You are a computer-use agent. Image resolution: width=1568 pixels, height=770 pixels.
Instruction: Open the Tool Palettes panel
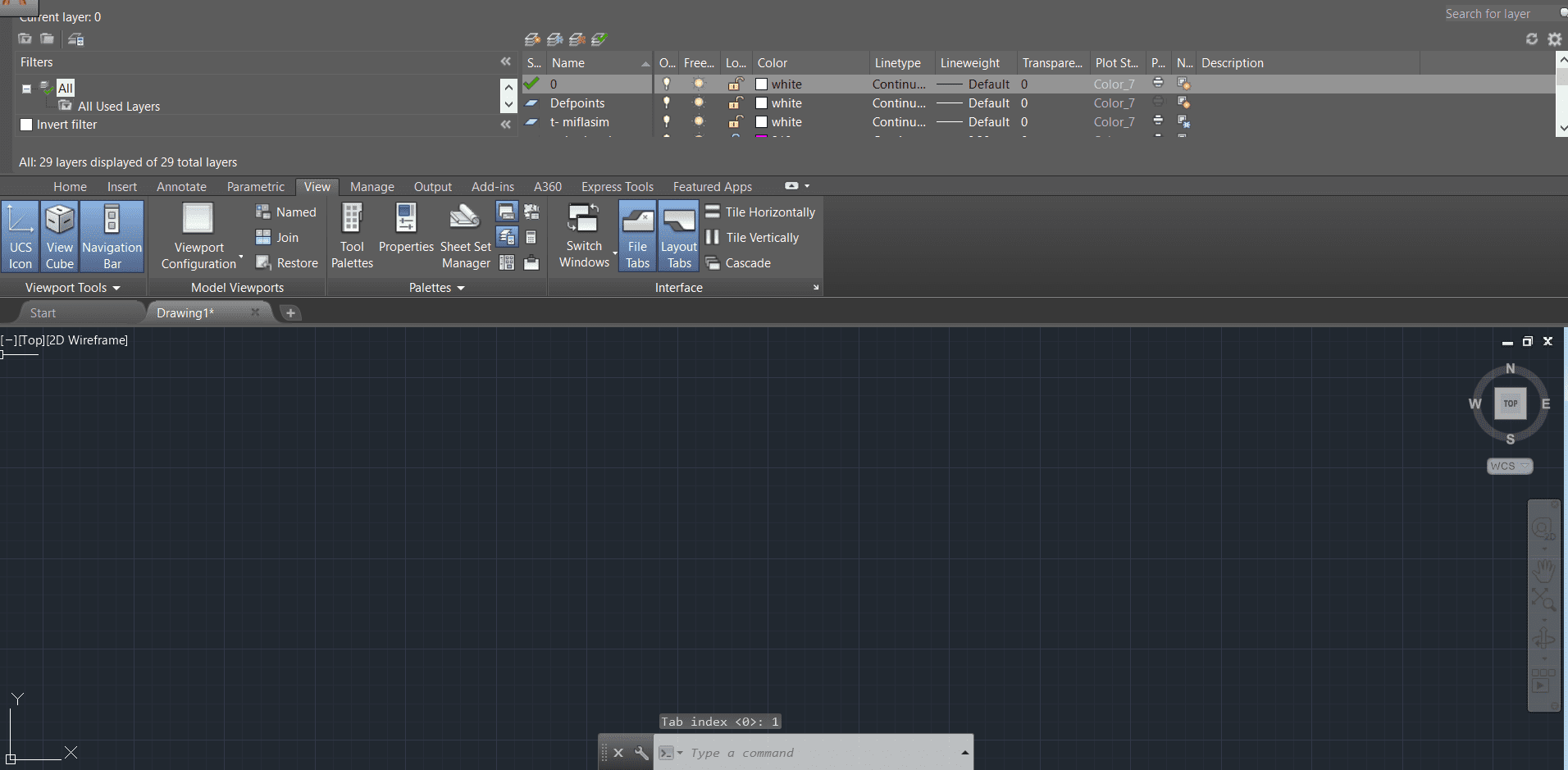pyautogui.click(x=352, y=236)
